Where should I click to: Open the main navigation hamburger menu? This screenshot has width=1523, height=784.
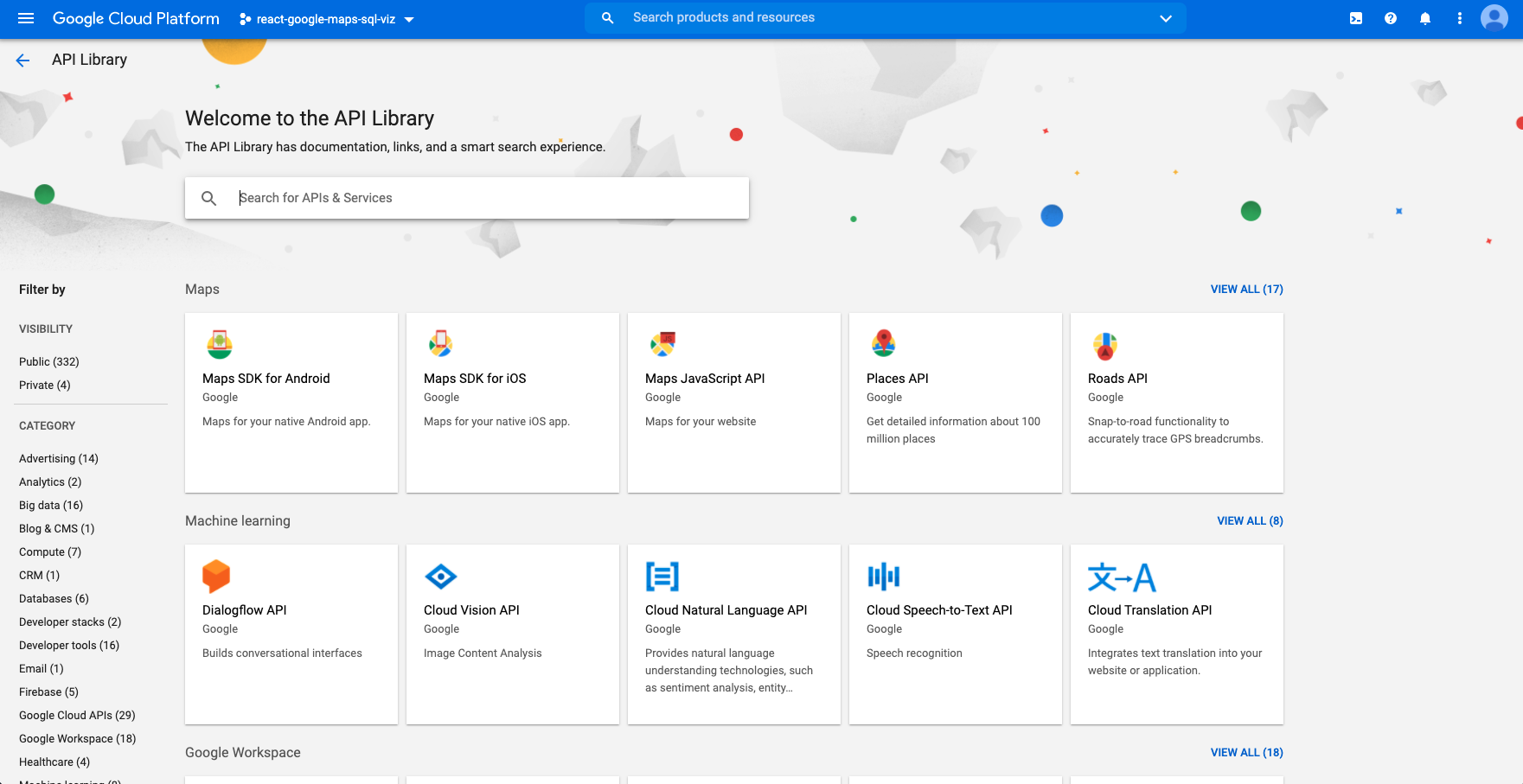pyautogui.click(x=26, y=18)
